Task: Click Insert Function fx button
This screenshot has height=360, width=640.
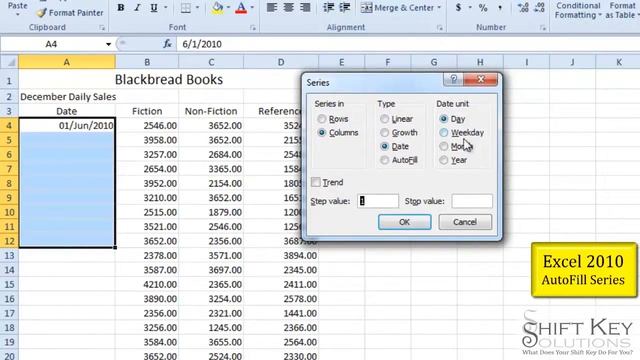Action: (x=167, y=44)
